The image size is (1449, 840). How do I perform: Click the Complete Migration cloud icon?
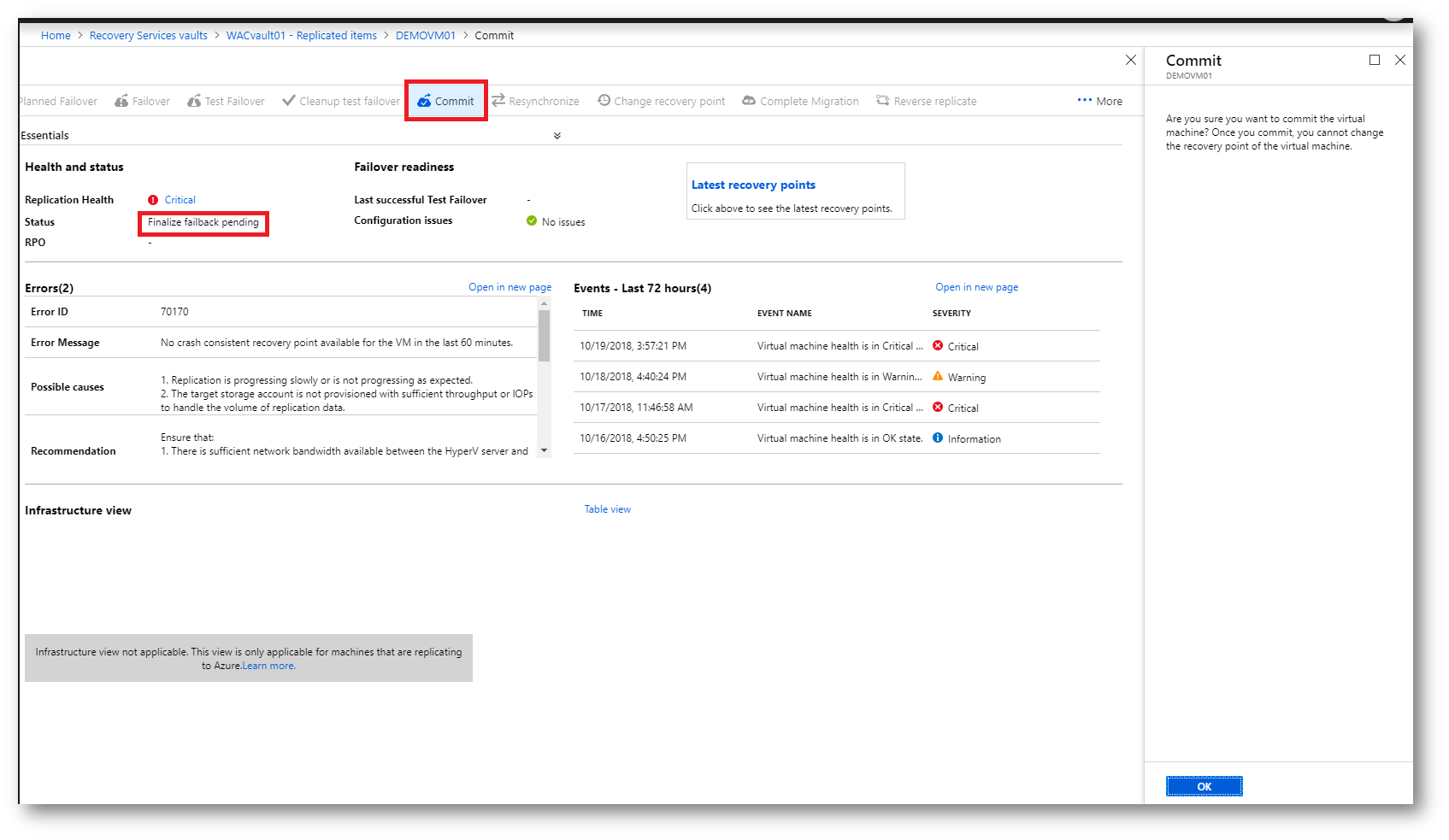[749, 101]
